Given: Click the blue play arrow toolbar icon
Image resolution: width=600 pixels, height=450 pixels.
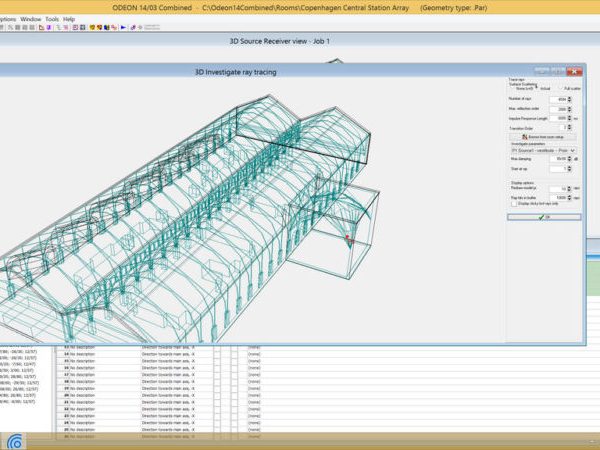Looking at the screenshot, I should point(123,27).
